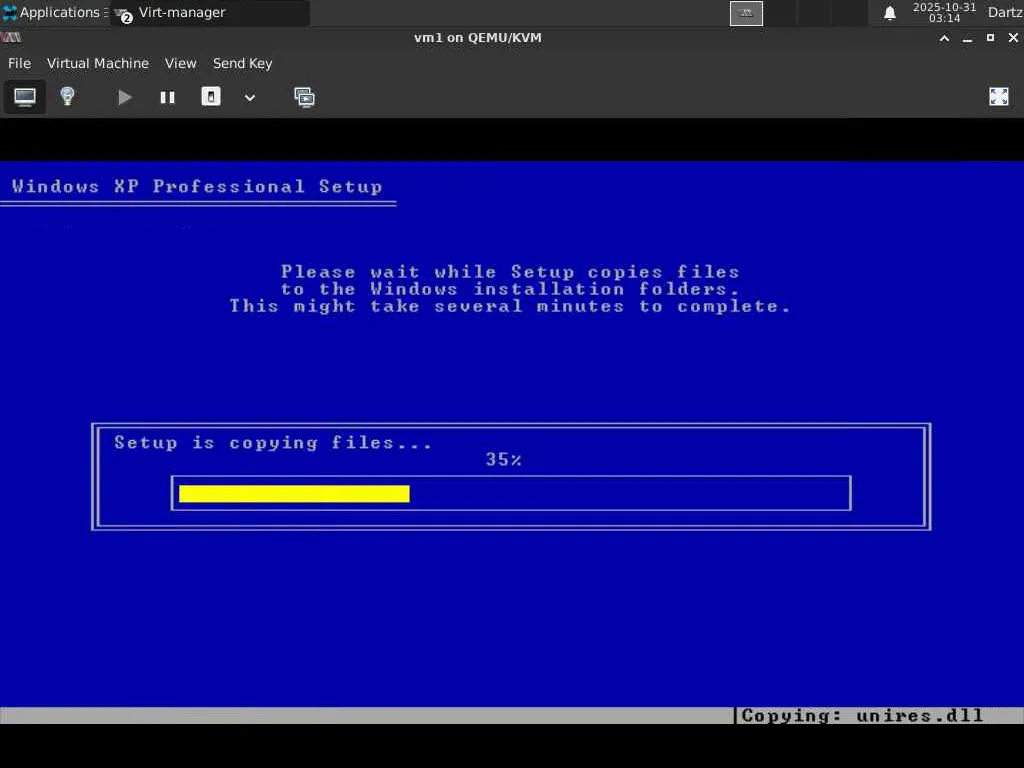
Task: Click the setup copying progress bar
Action: pos(511,493)
